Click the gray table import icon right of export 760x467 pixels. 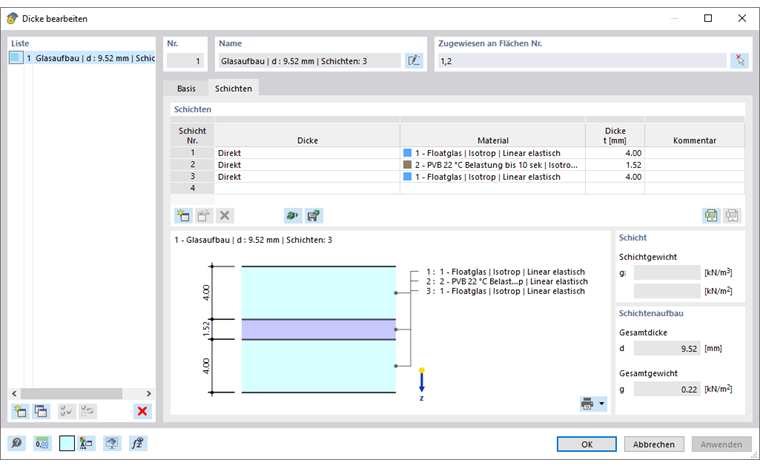point(732,215)
